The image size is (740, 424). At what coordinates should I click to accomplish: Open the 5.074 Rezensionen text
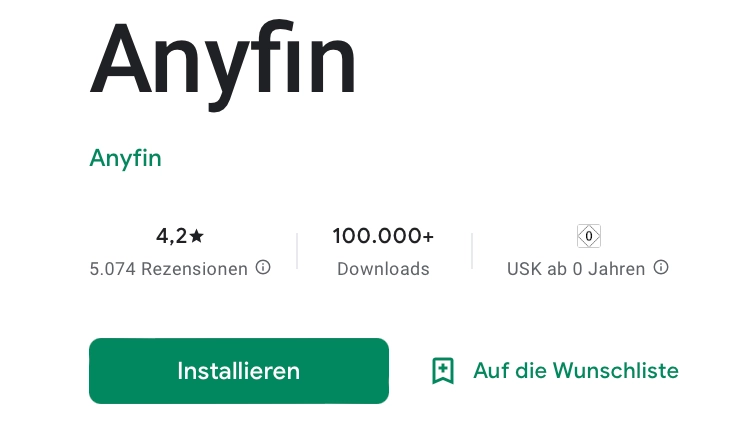click(x=168, y=269)
